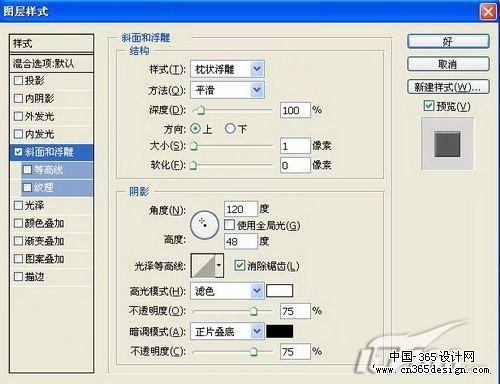Click the white highlight color swatch

tap(279, 291)
